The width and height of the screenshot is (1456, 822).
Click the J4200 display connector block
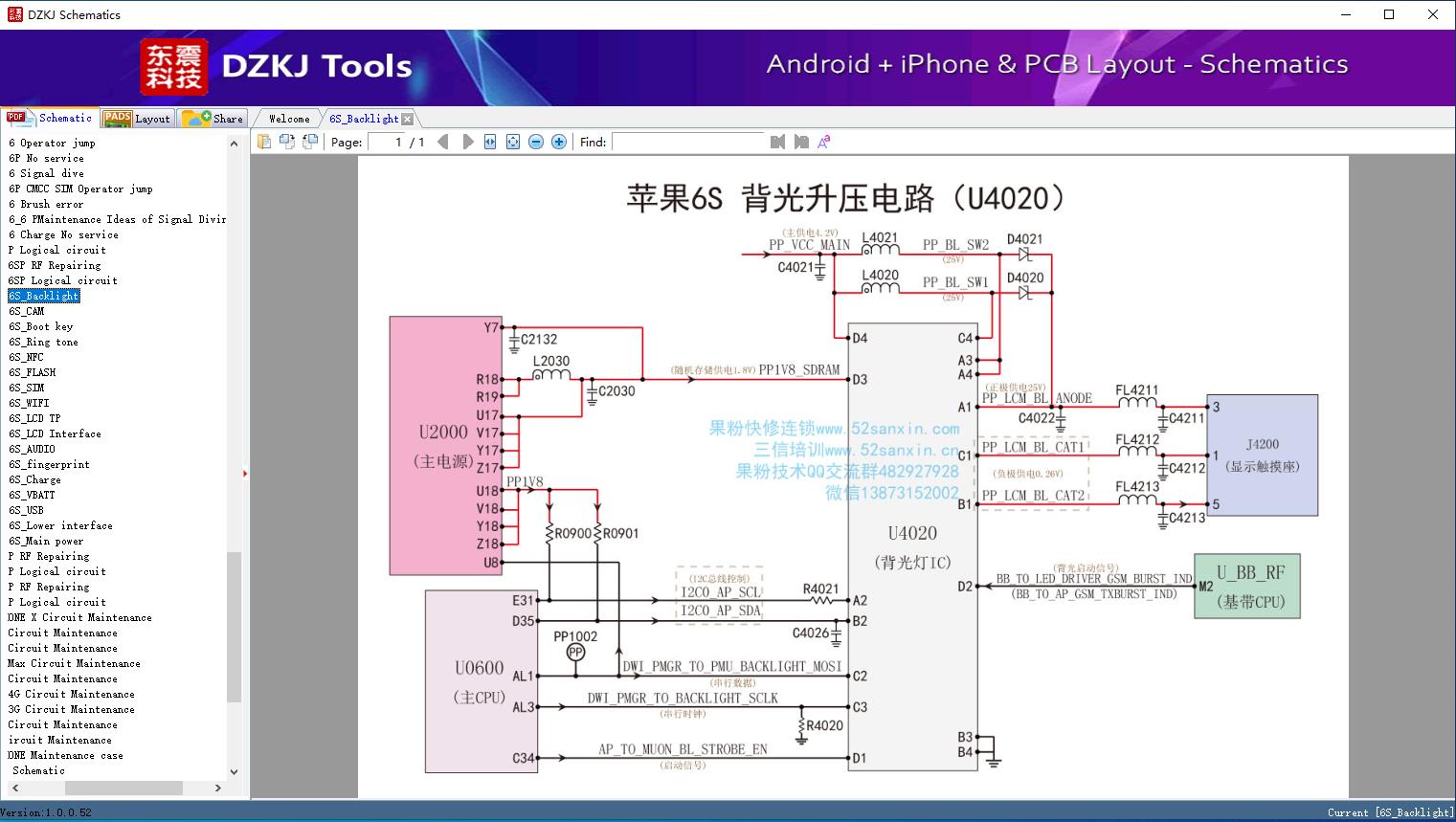click(1262, 455)
